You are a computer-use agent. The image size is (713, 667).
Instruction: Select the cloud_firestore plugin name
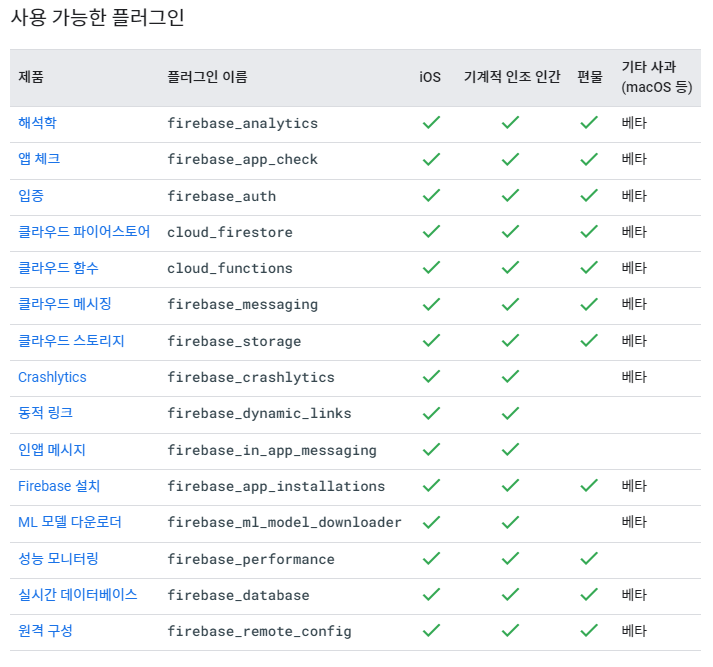click(x=230, y=232)
